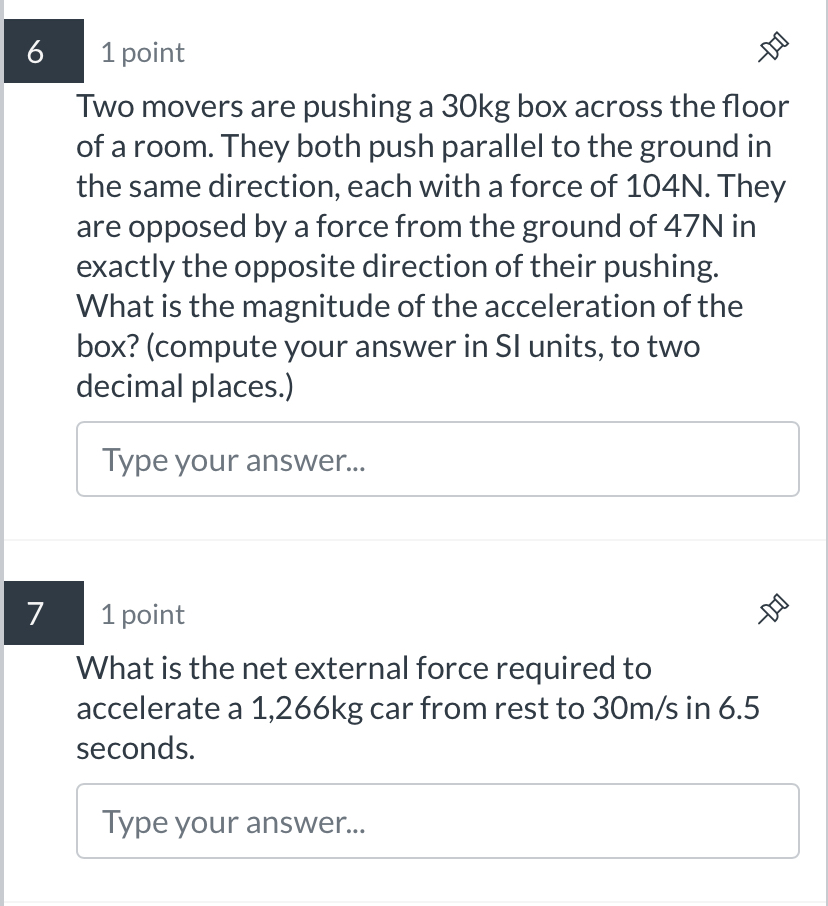Select the '1 point' label on question 6
Screen dimensions: 828x906
tap(141, 52)
